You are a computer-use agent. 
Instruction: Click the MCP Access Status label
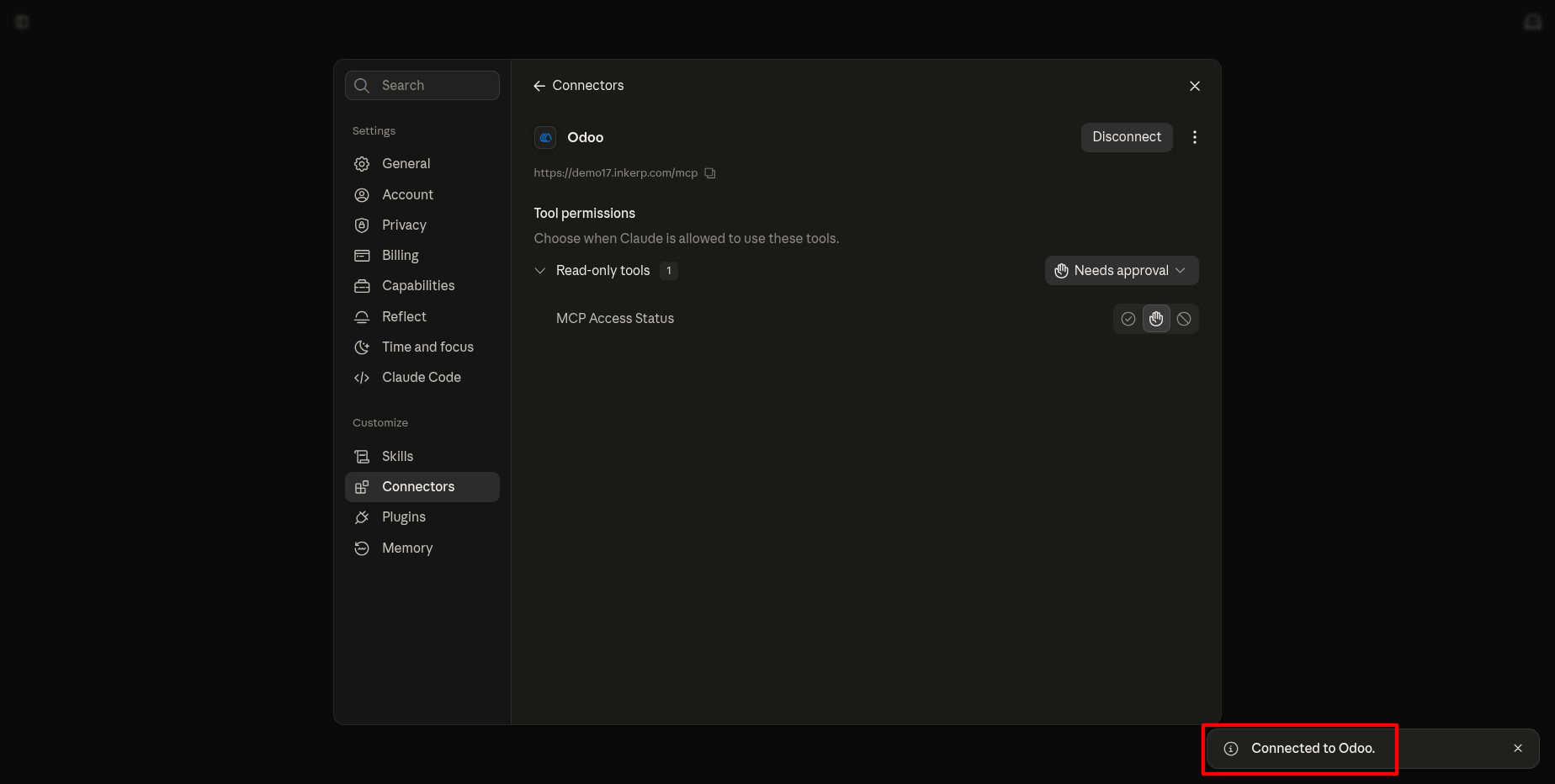click(x=615, y=319)
